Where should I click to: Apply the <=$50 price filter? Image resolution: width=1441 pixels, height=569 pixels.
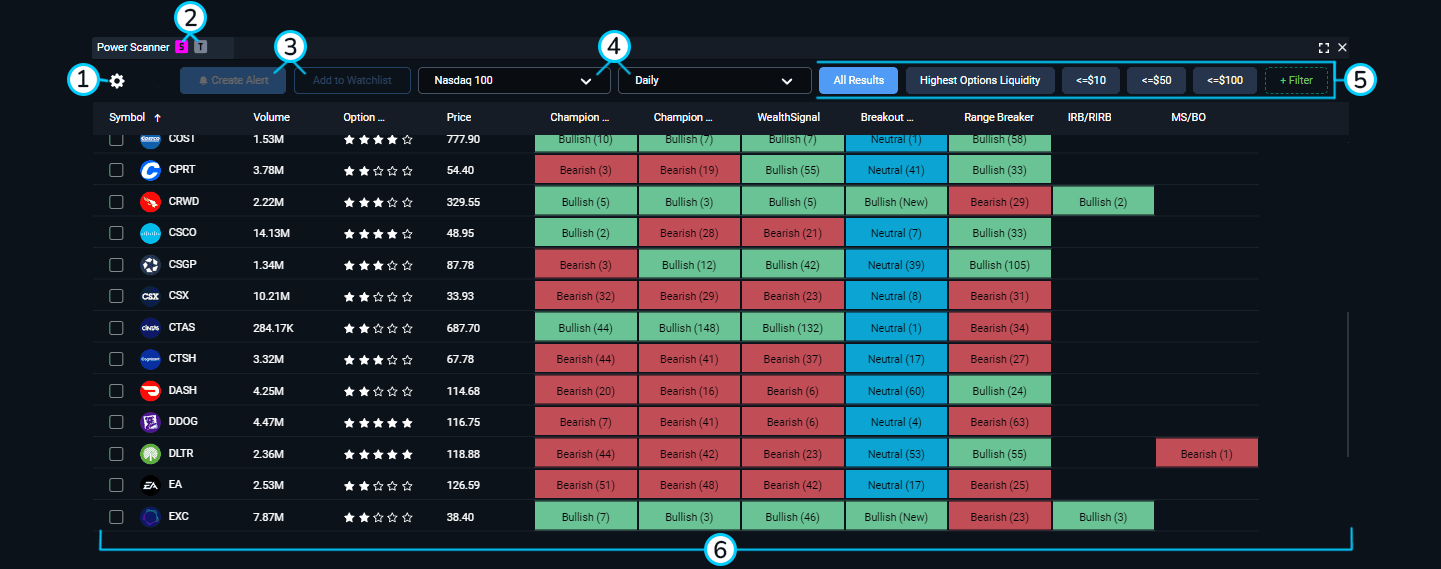coord(1156,81)
